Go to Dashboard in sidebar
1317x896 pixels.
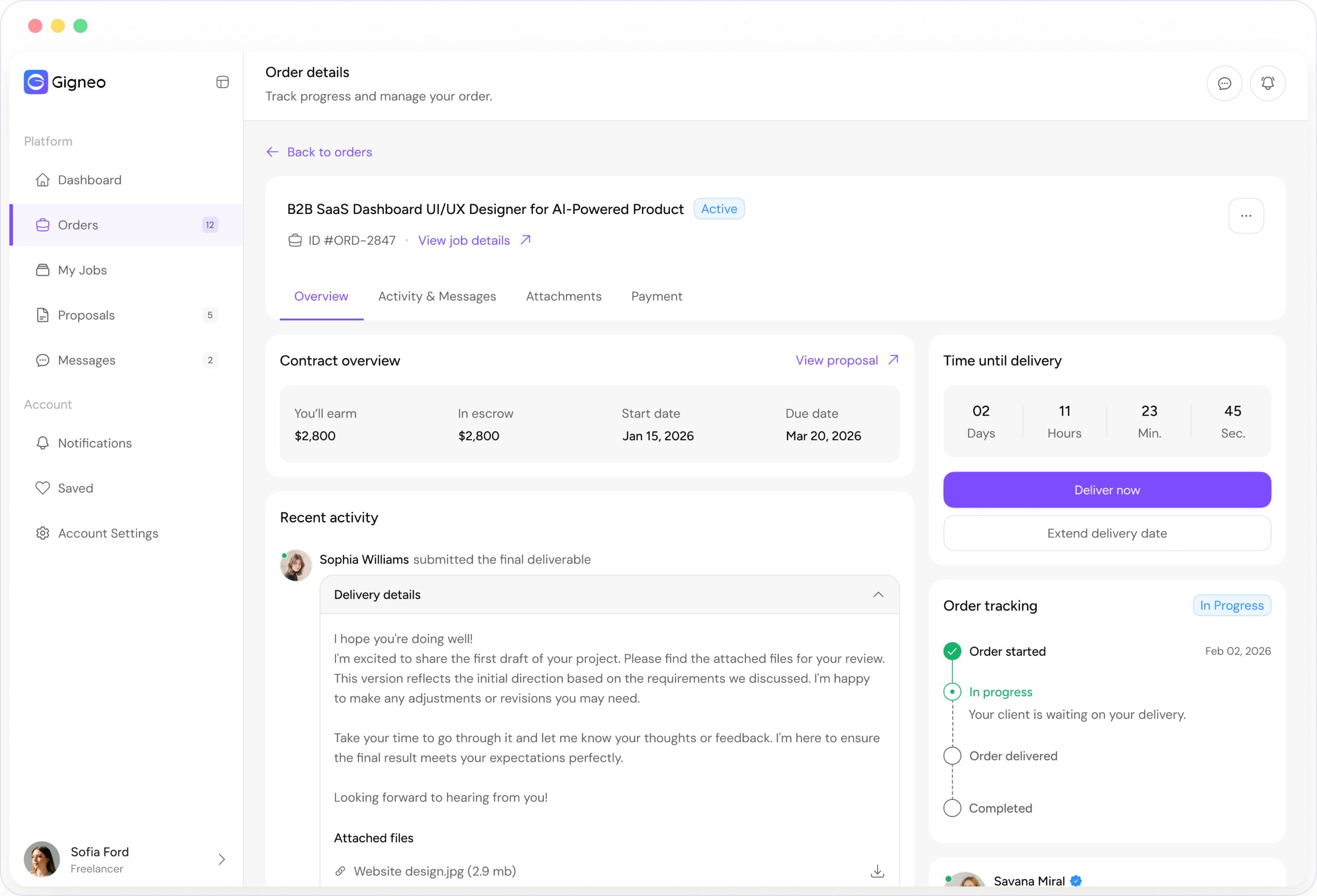(127, 180)
